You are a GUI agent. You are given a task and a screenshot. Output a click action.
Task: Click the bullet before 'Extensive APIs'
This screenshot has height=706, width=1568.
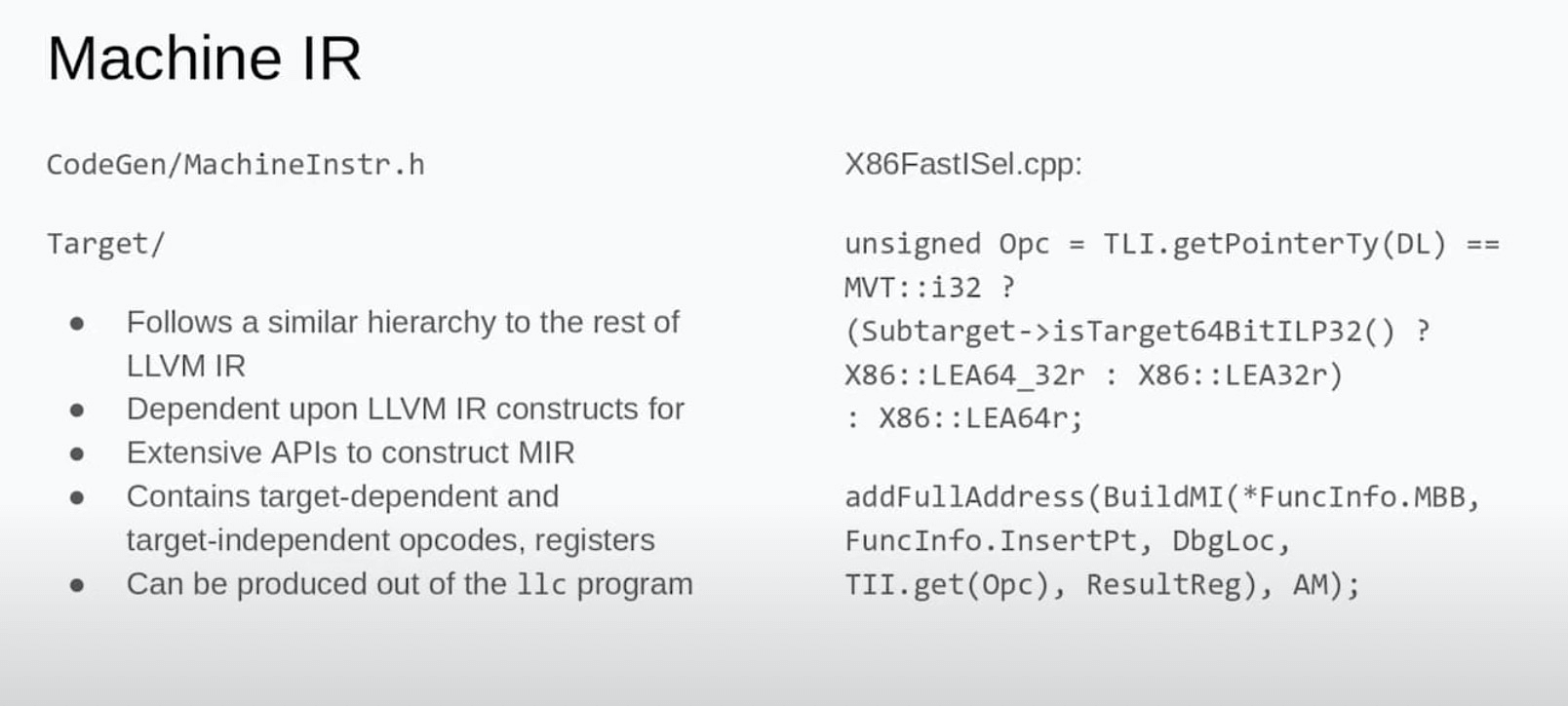(77, 454)
